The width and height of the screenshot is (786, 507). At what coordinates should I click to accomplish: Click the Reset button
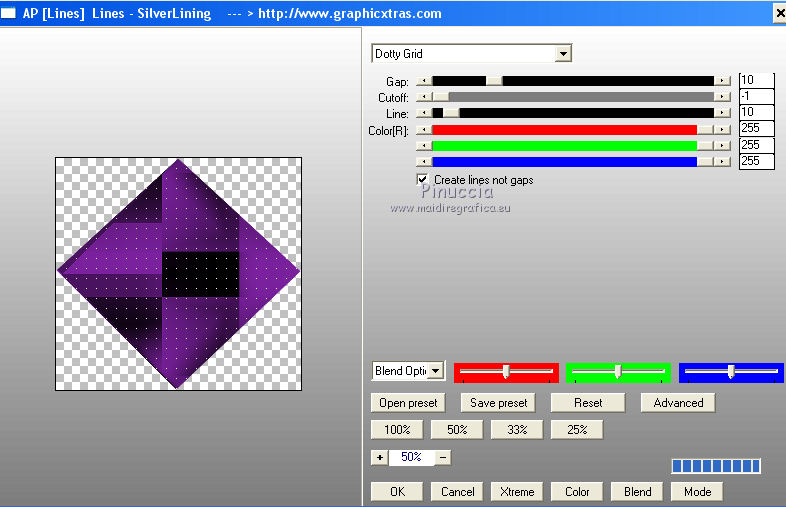click(588, 403)
